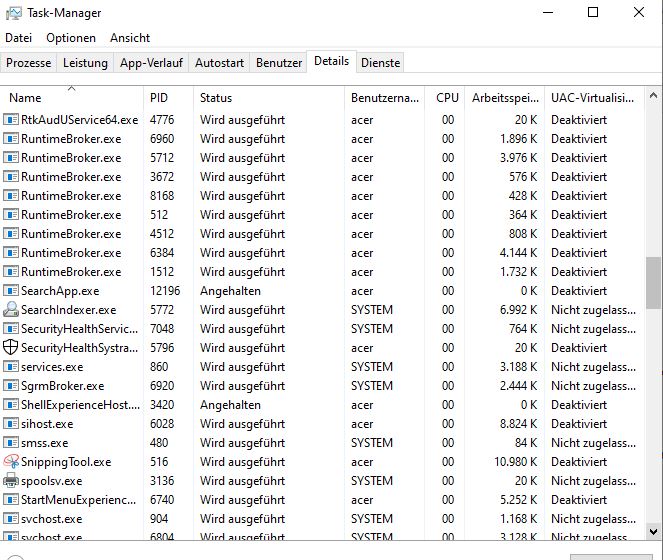Sort by the Name column header
This screenshot has width=663, height=560.
pos(72,98)
